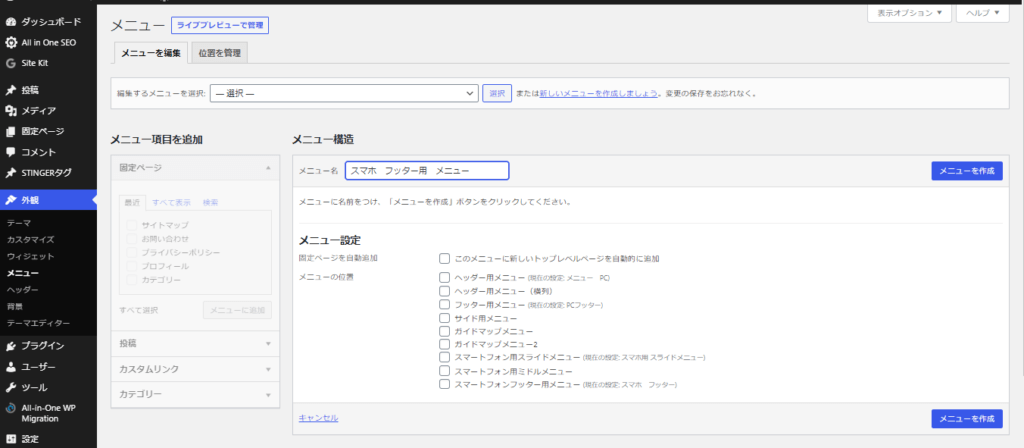Click the Dashboard gauge icon in sidebar
Image resolution: width=1024 pixels, height=448 pixels.
click(x=10, y=22)
